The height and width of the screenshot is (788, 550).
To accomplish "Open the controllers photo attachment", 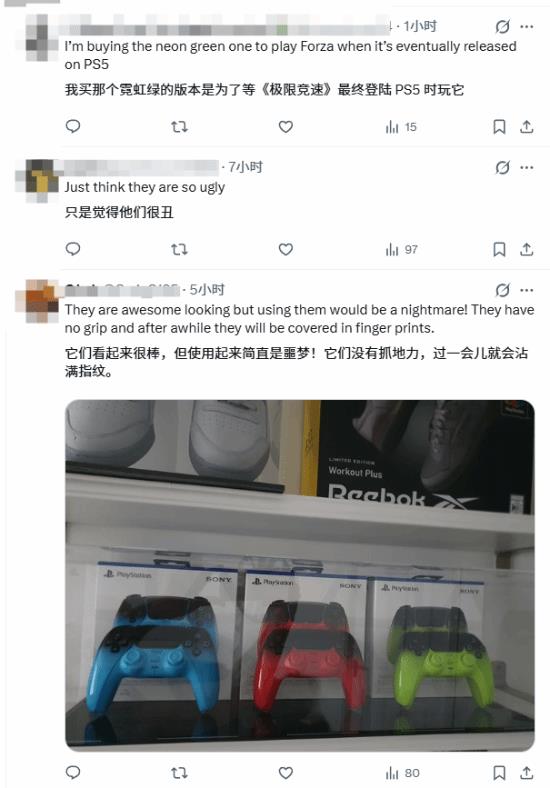I will click(x=300, y=575).
